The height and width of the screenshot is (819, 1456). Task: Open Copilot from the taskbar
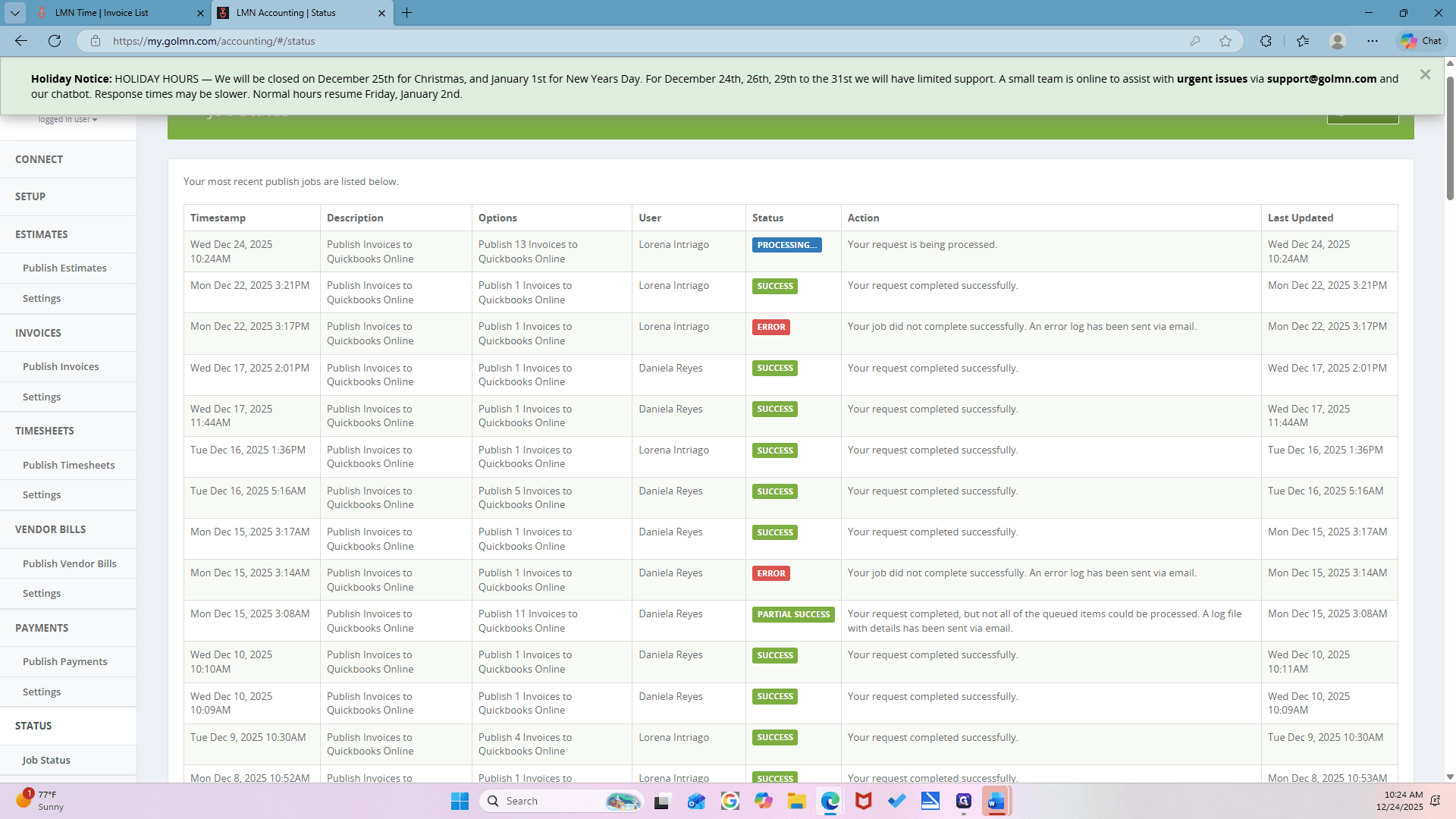coord(763,801)
